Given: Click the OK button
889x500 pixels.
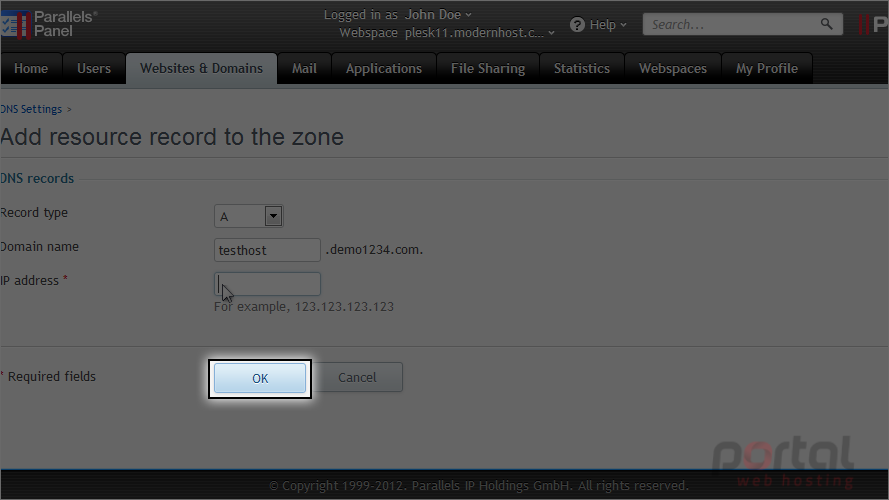Looking at the screenshot, I should coord(260,378).
